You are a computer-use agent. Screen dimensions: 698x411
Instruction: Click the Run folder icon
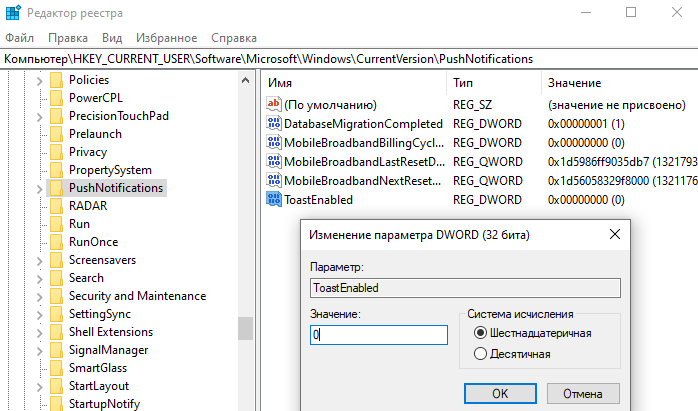coord(57,224)
